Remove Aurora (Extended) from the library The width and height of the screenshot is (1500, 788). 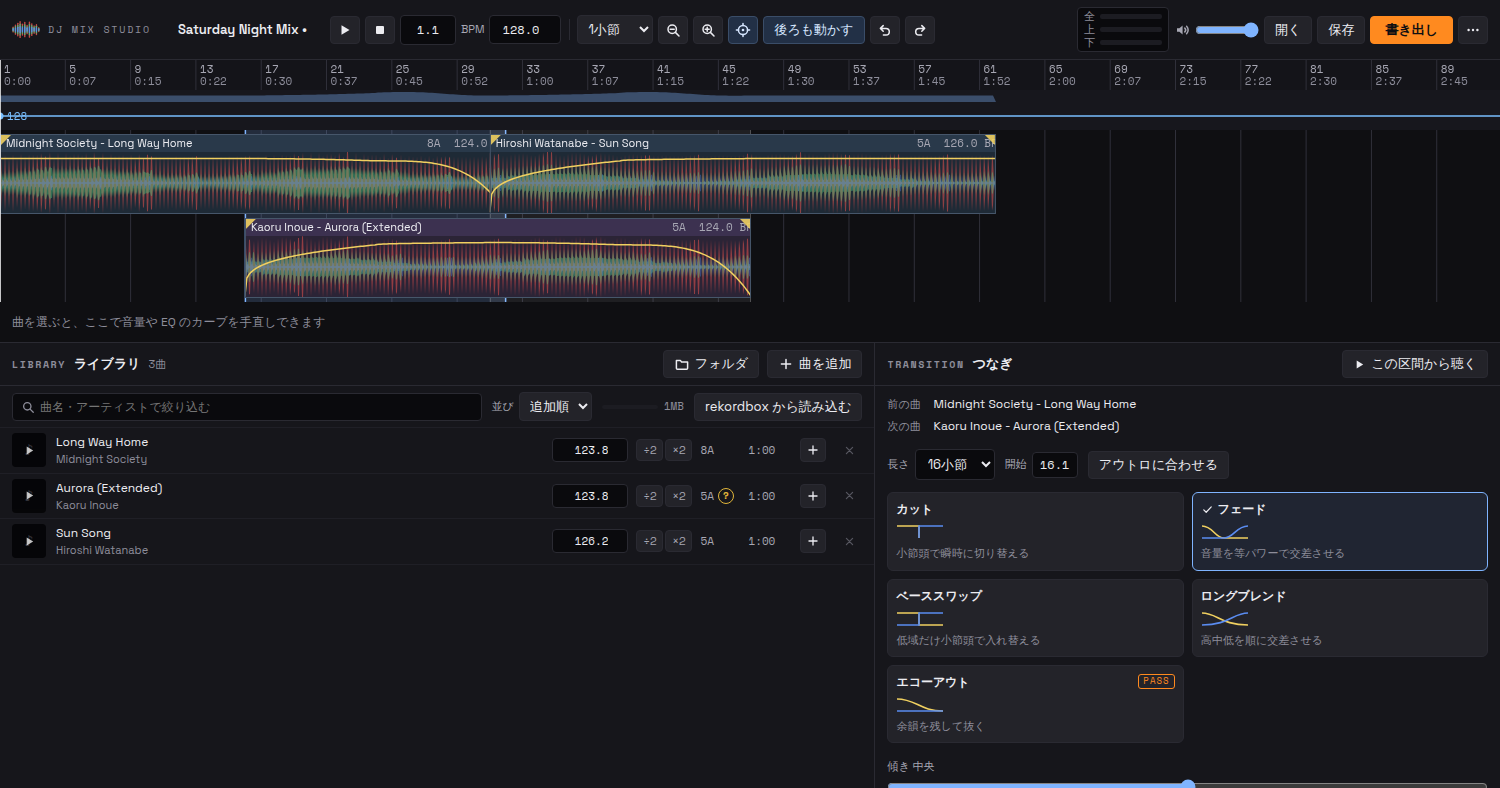point(849,496)
